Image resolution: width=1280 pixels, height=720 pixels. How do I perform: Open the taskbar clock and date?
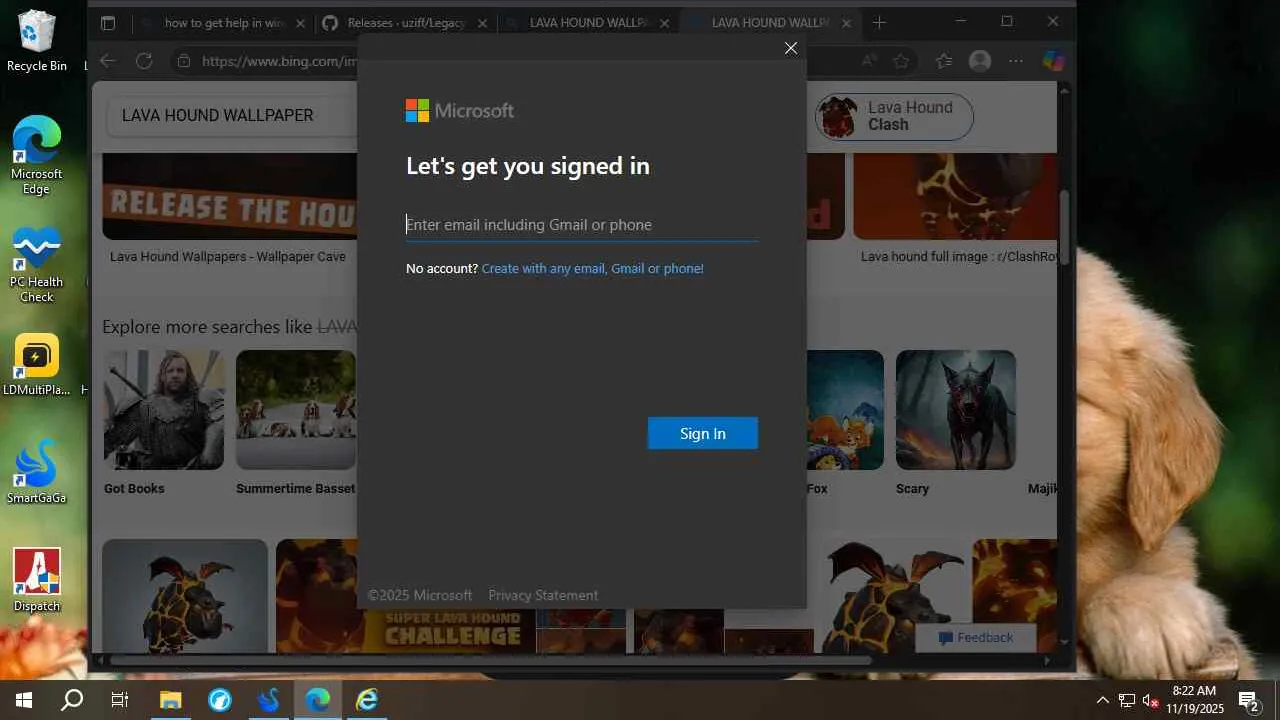point(1195,700)
